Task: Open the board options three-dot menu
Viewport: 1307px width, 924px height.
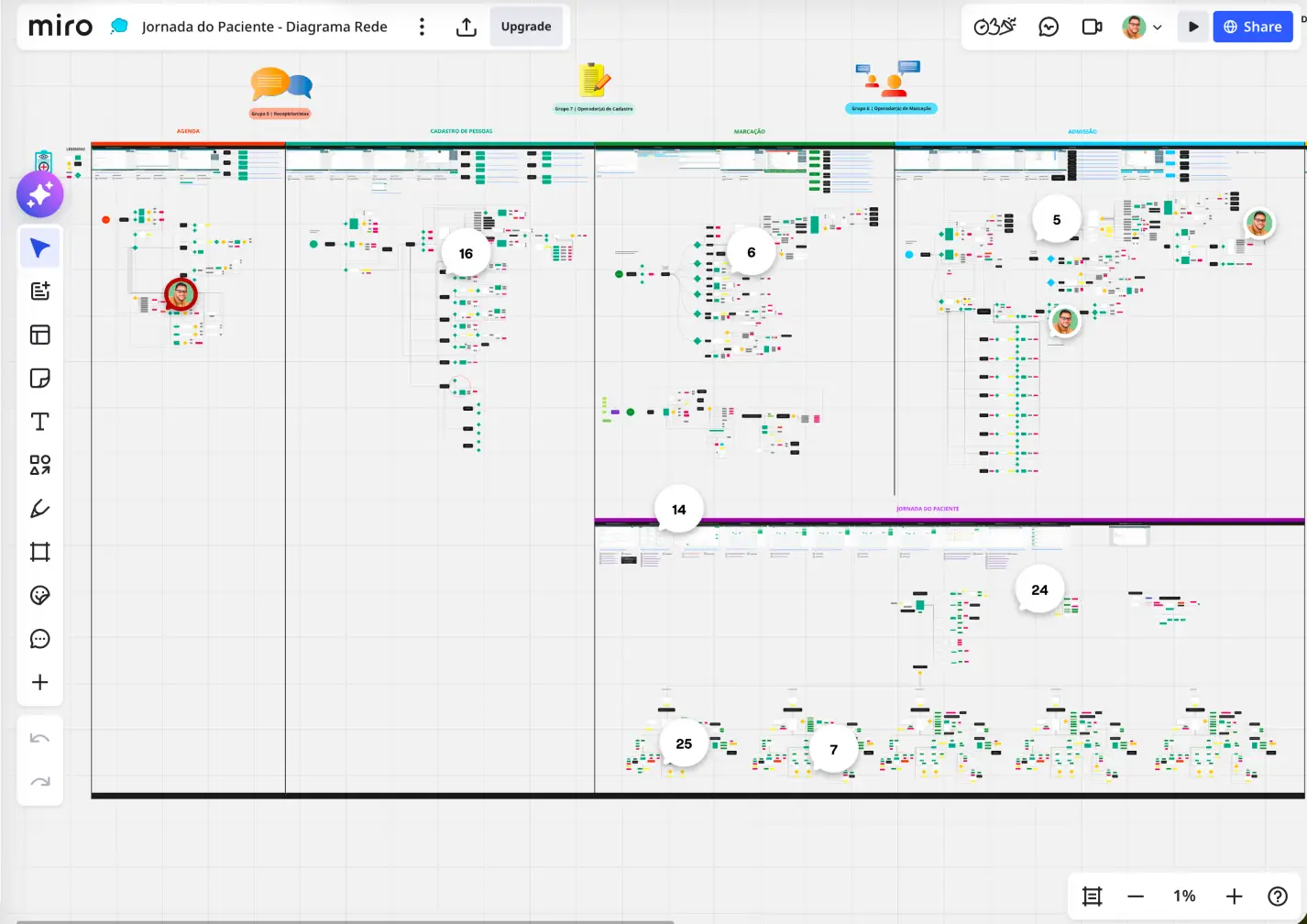Action: coord(422,27)
